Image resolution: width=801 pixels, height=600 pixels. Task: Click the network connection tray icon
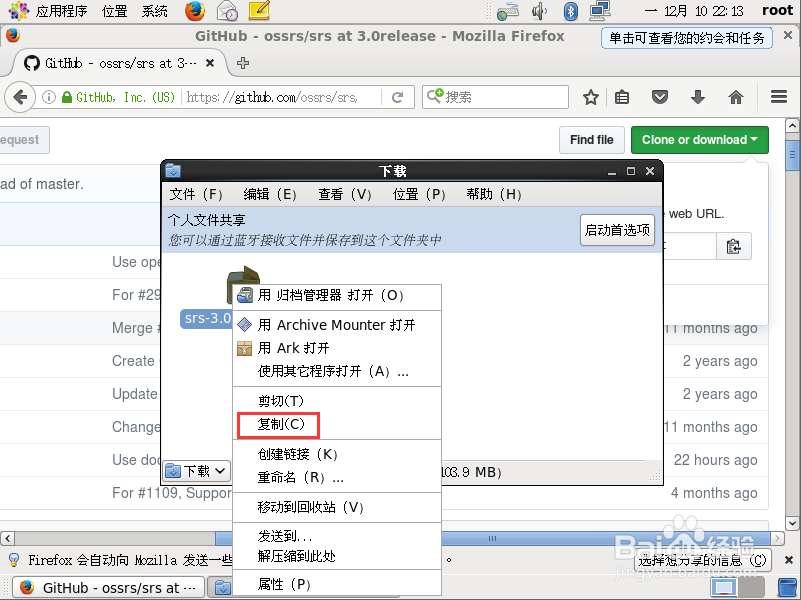tap(600, 11)
